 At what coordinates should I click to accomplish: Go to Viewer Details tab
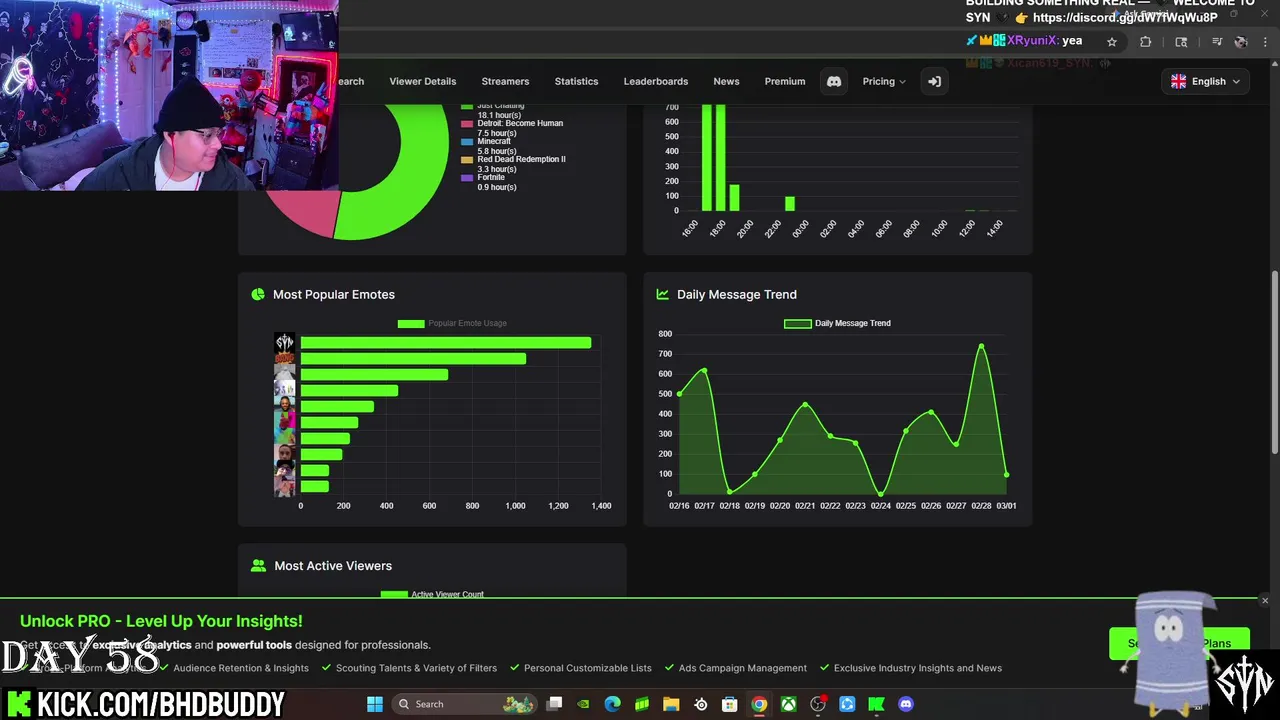coord(423,81)
